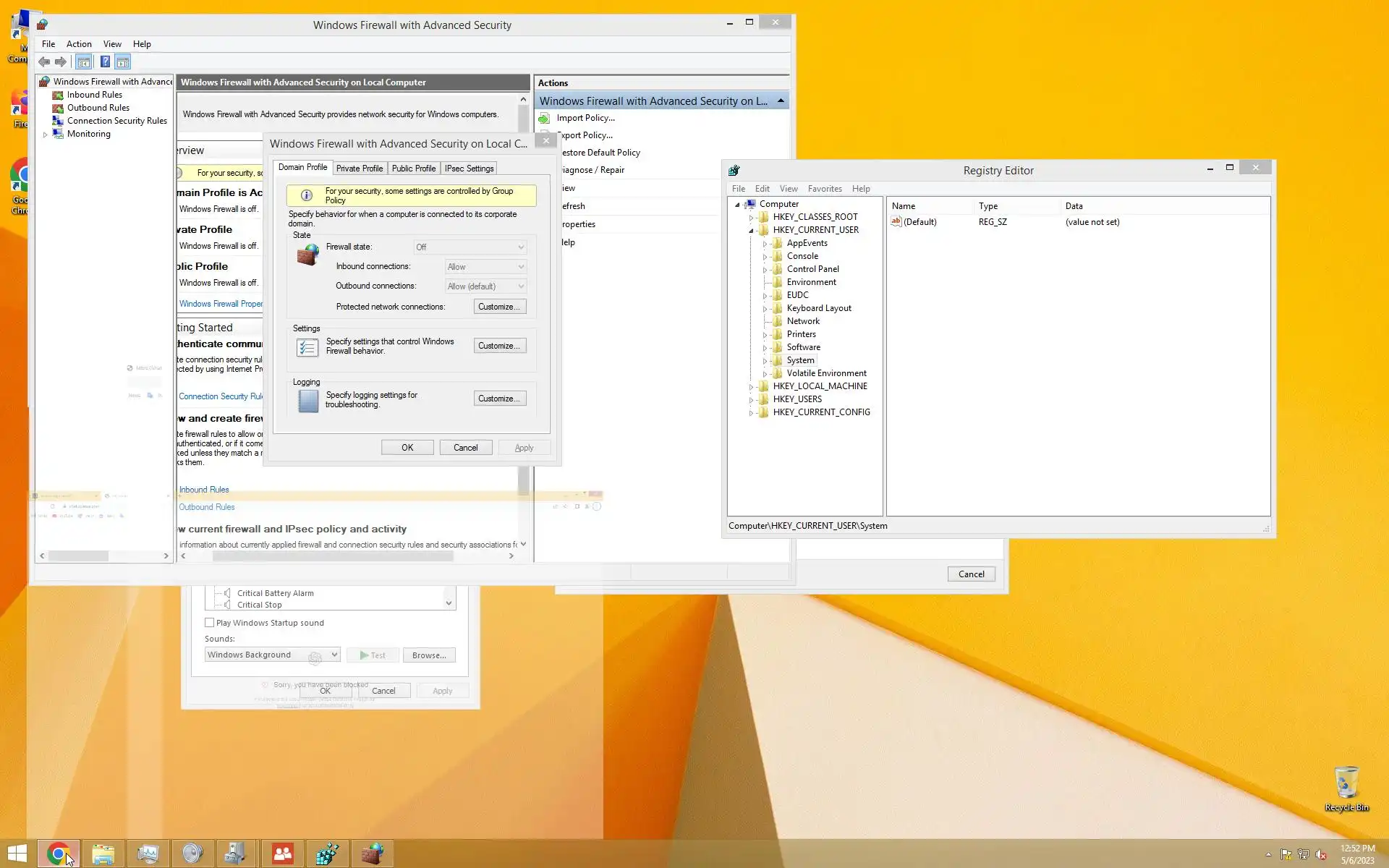Viewport: 1389px width, 868px height.
Task: Open Google Chrome from the taskbar
Action: tap(59, 854)
